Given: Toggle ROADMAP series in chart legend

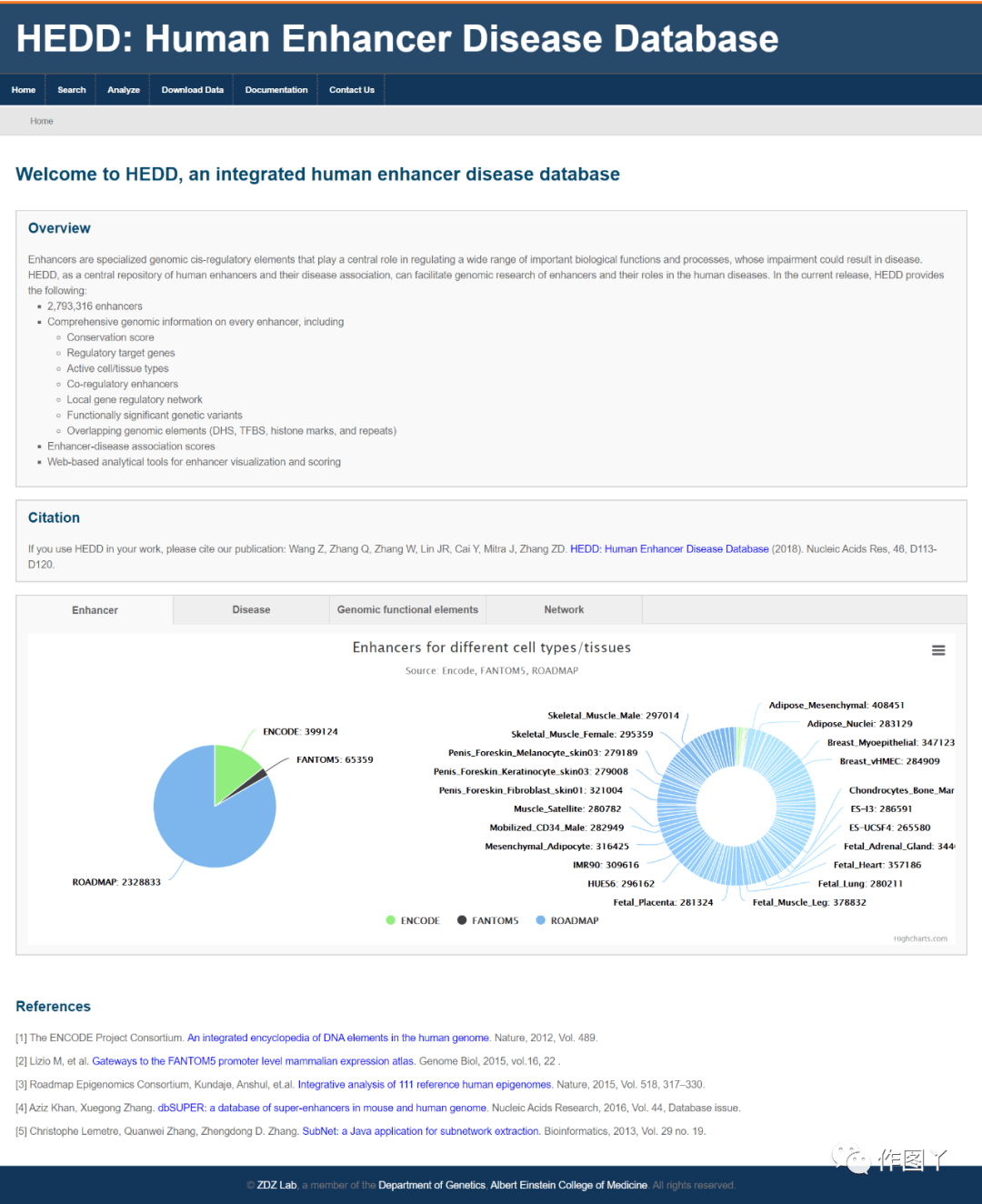Looking at the screenshot, I should 567,920.
